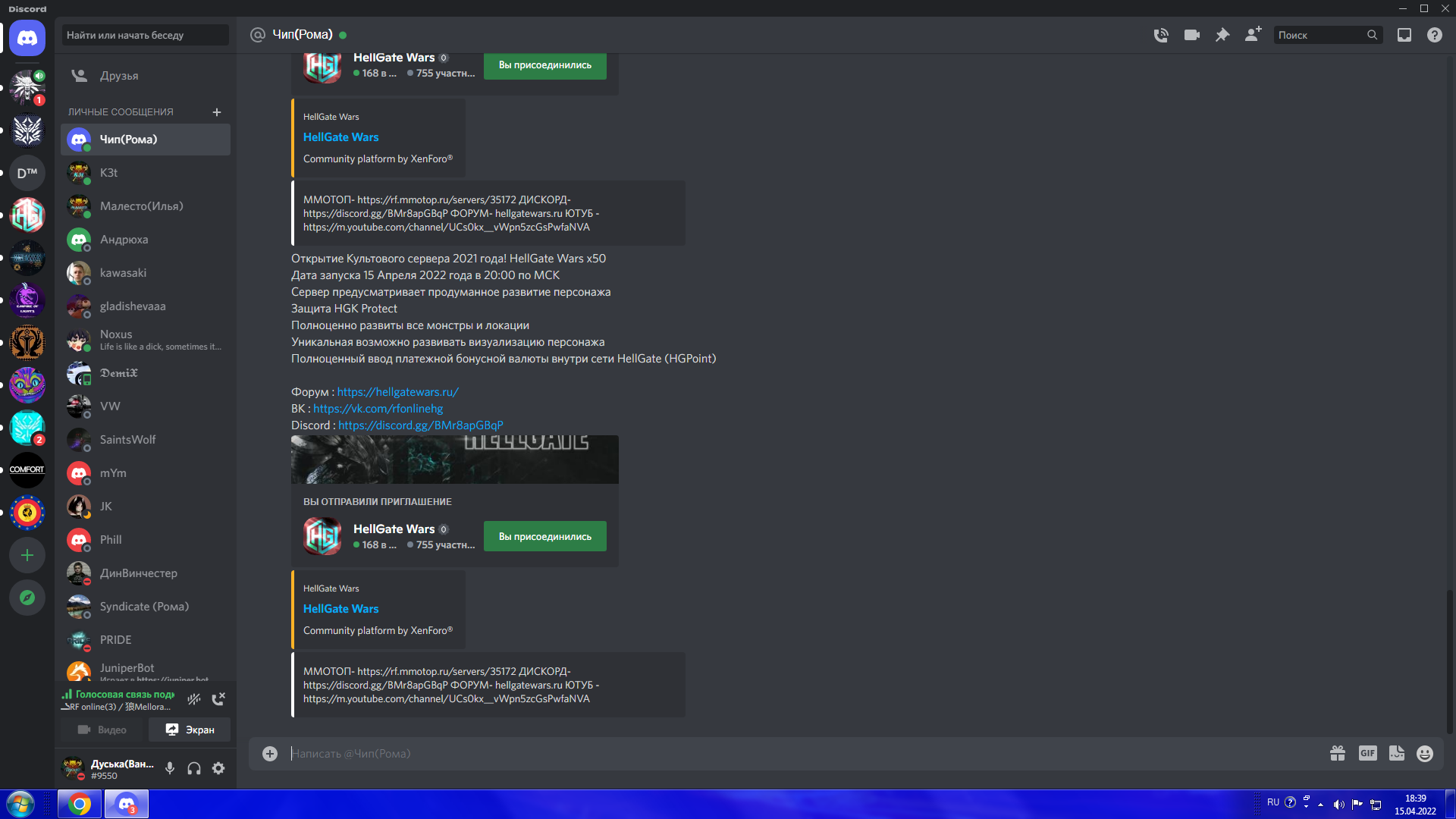Image resolution: width=1456 pixels, height=819 pixels.
Task: Open chat with Noxus
Action: click(146, 340)
